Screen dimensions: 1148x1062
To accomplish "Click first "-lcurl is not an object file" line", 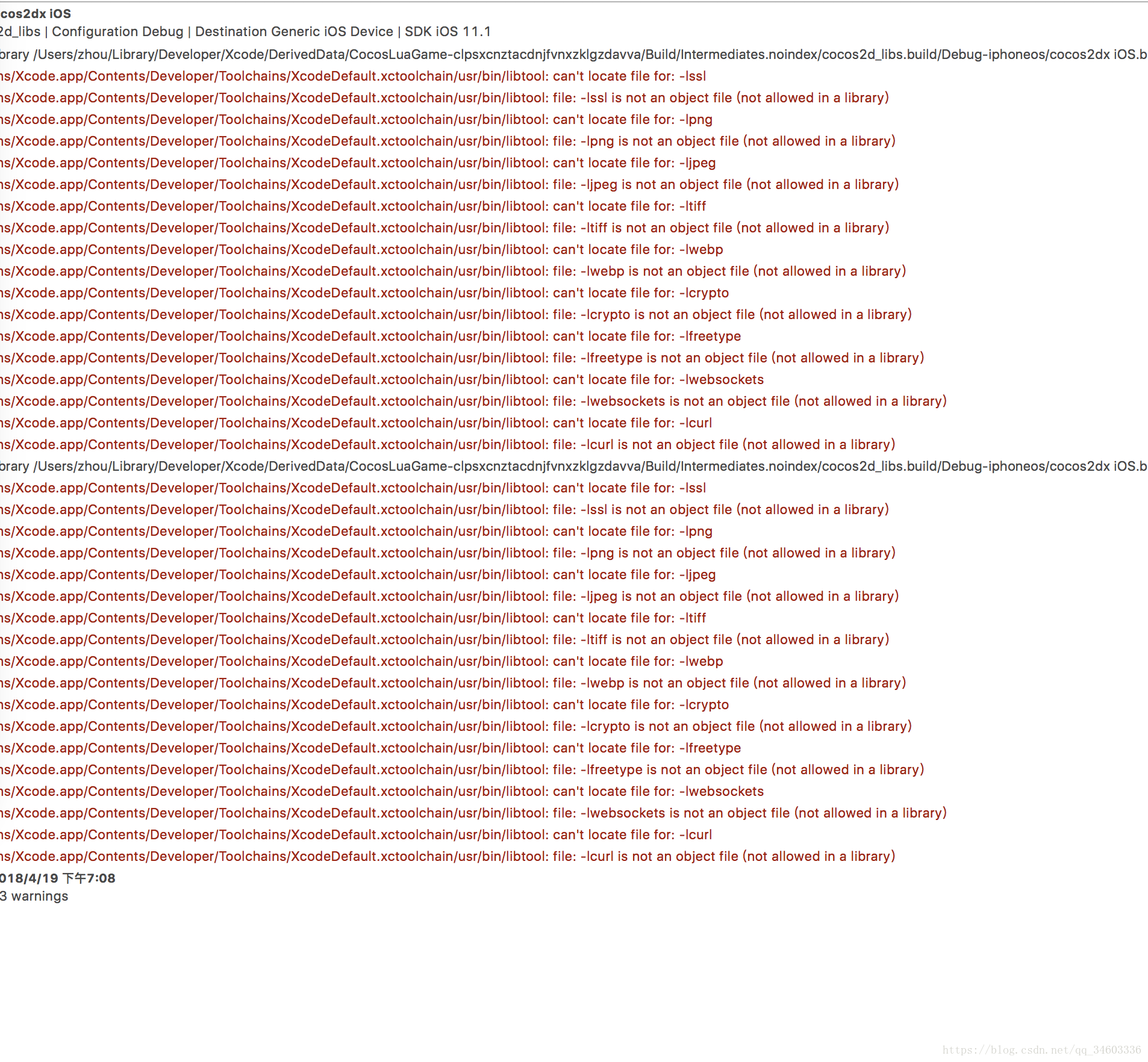I will pyautogui.click(x=448, y=444).
